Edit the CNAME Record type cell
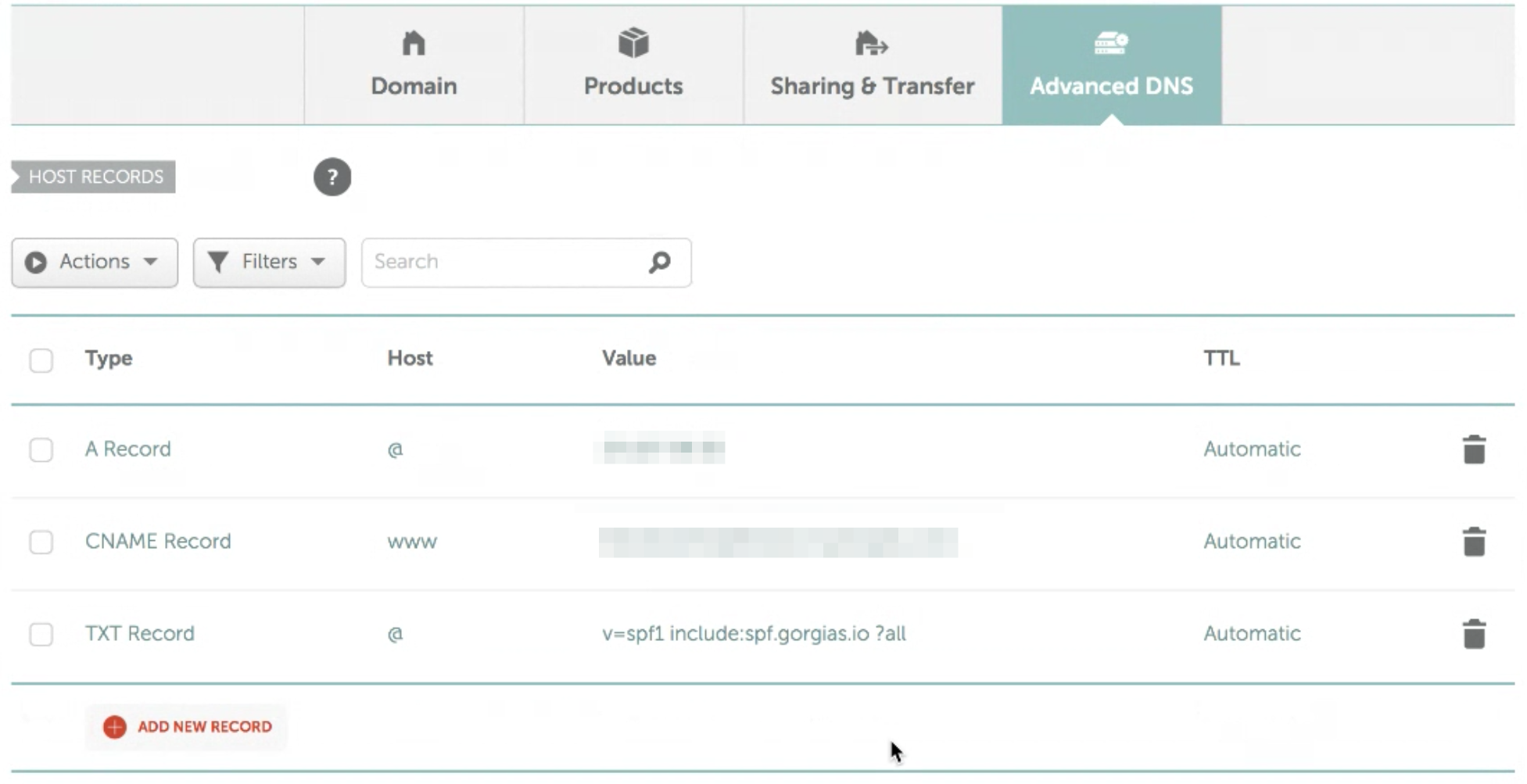The image size is (1527, 784). point(158,541)
